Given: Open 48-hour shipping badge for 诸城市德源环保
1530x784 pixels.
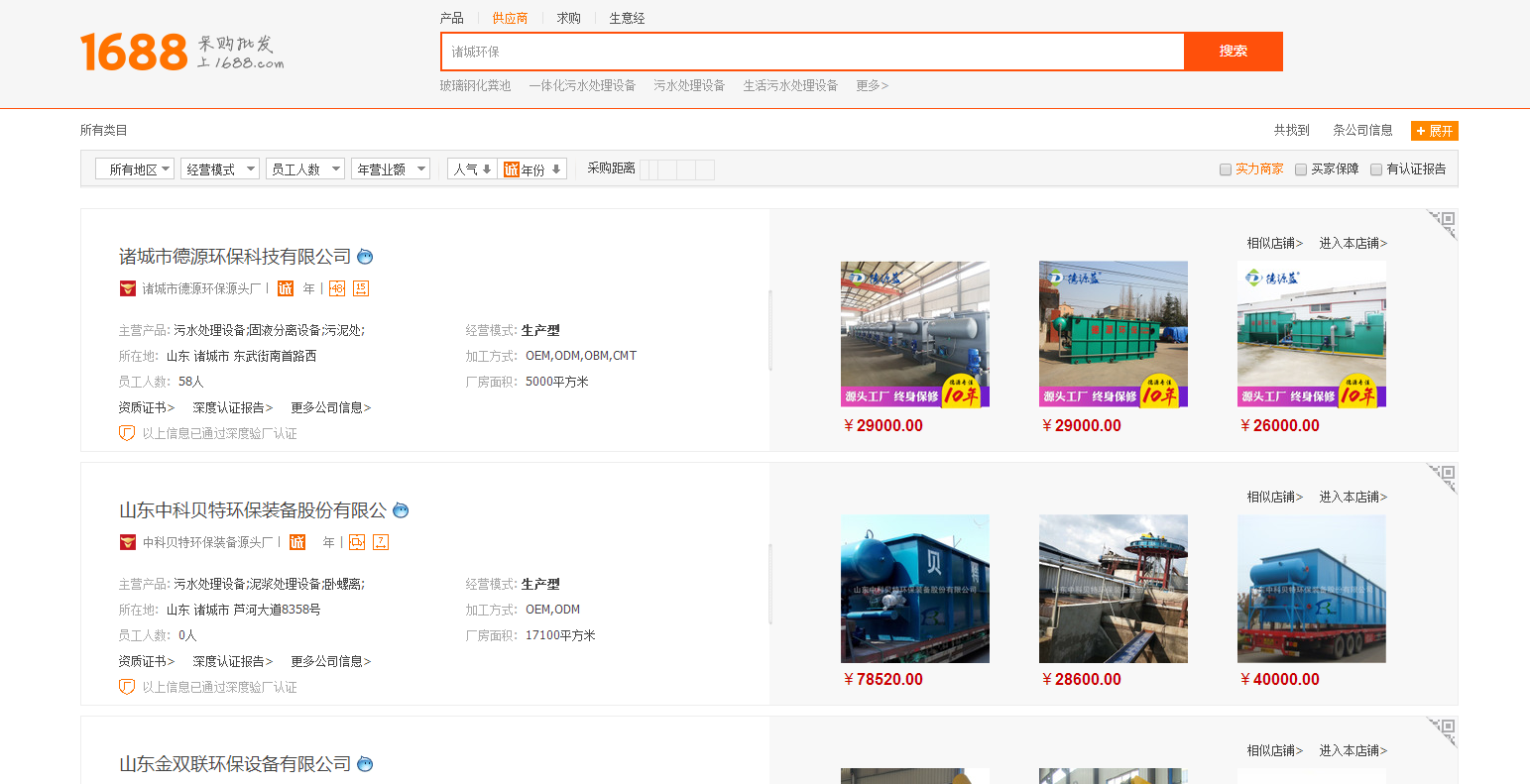Looking at the screenshot, I should pos(337,288).
